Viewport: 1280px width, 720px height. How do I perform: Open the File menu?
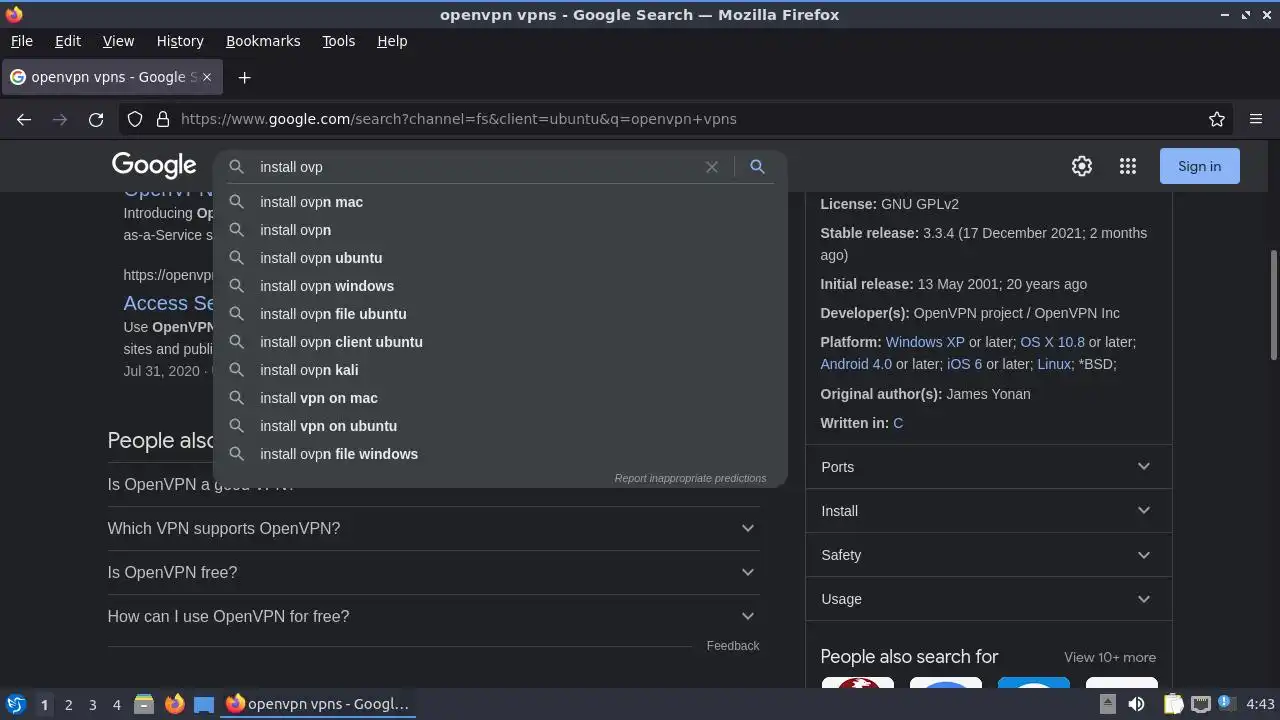21,41
